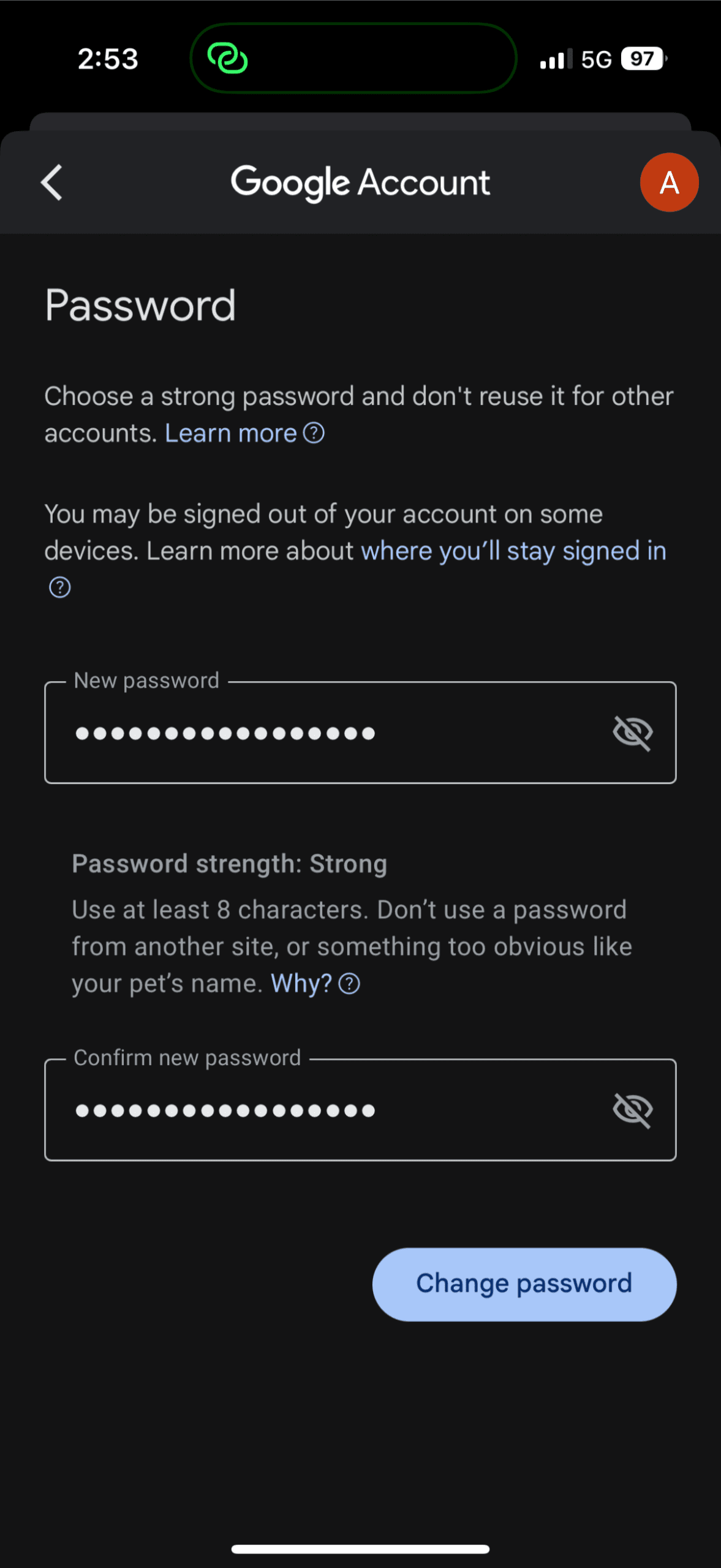
Task: Open the profile avatar menu
Action: pos(669,182)
